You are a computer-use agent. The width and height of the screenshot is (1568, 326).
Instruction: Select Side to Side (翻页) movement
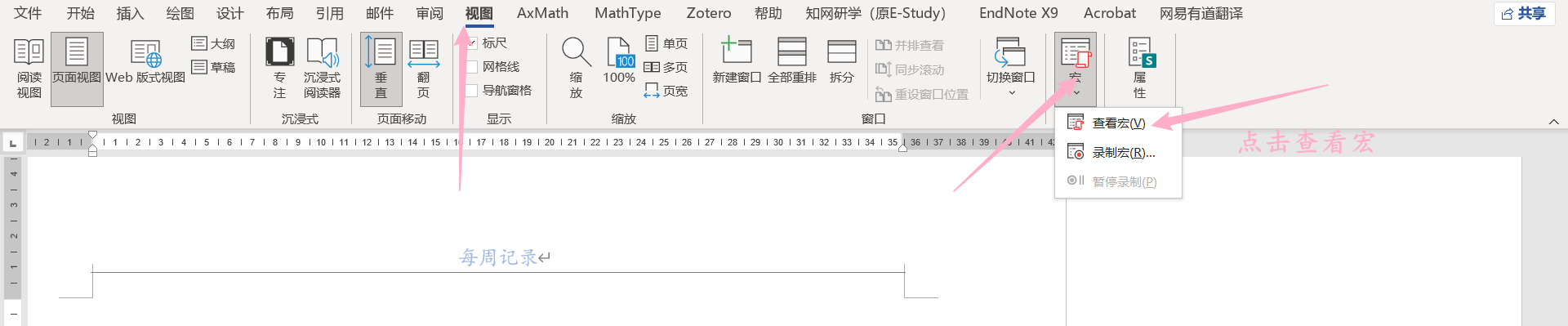tap(423, 69)
